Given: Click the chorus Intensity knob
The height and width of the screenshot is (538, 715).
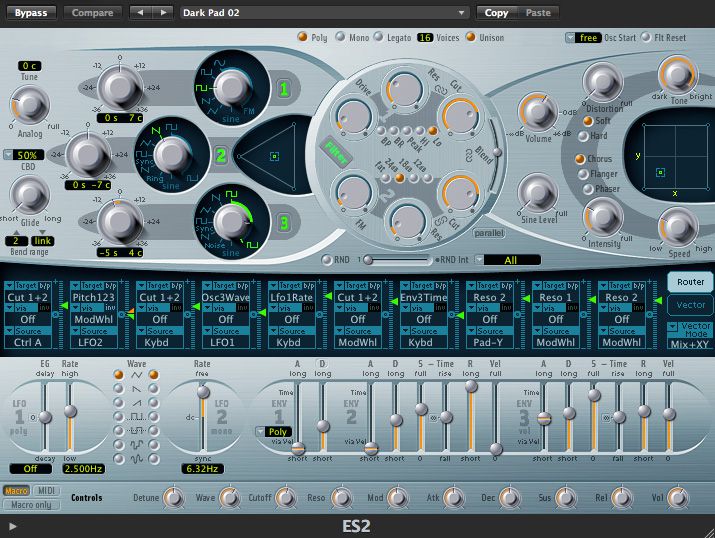Looking at the screenshot, I should point(603,217).
